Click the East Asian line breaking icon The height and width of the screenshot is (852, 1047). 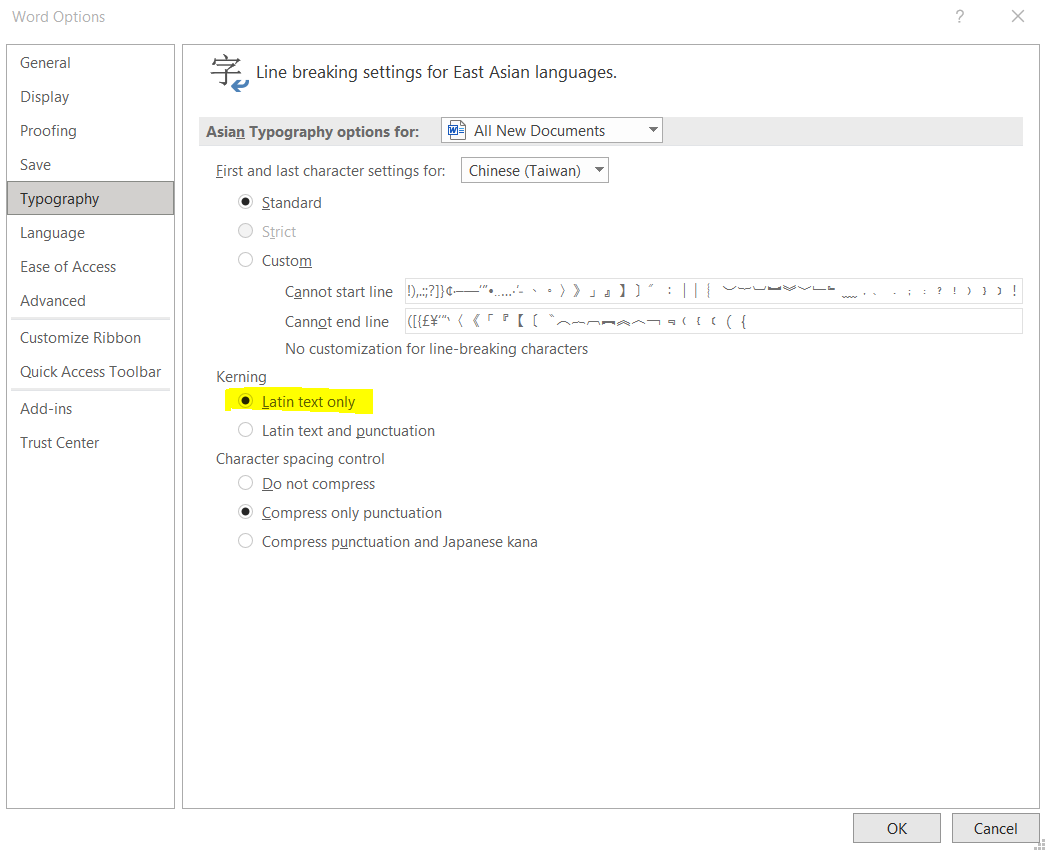coord(228,73)
